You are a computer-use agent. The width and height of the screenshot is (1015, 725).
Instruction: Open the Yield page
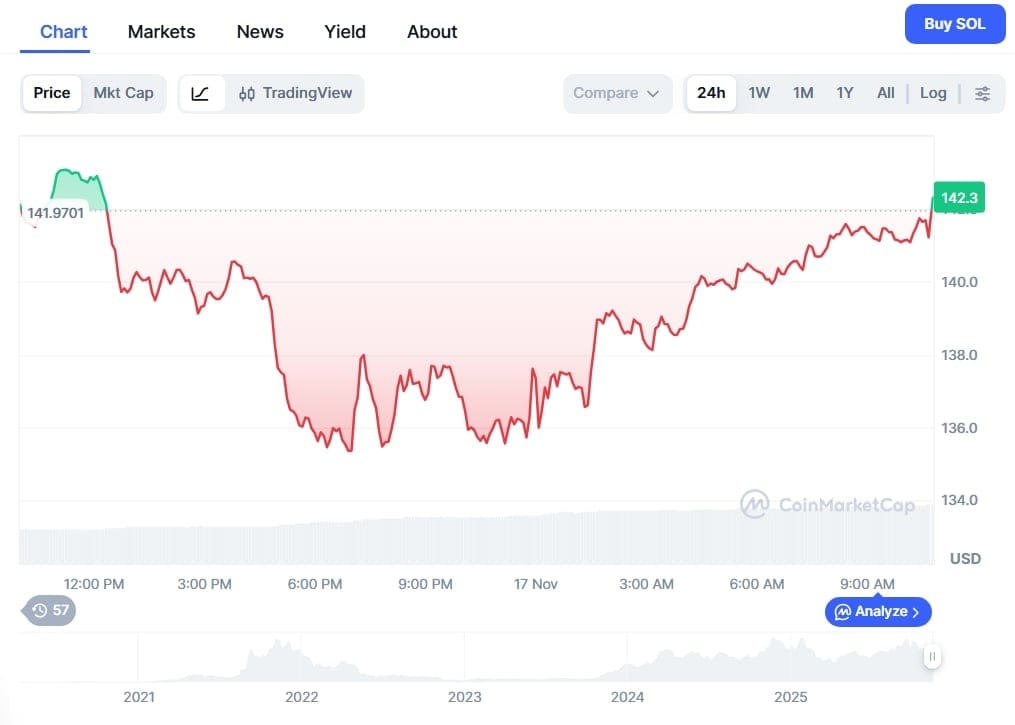[x=344, y=31]
